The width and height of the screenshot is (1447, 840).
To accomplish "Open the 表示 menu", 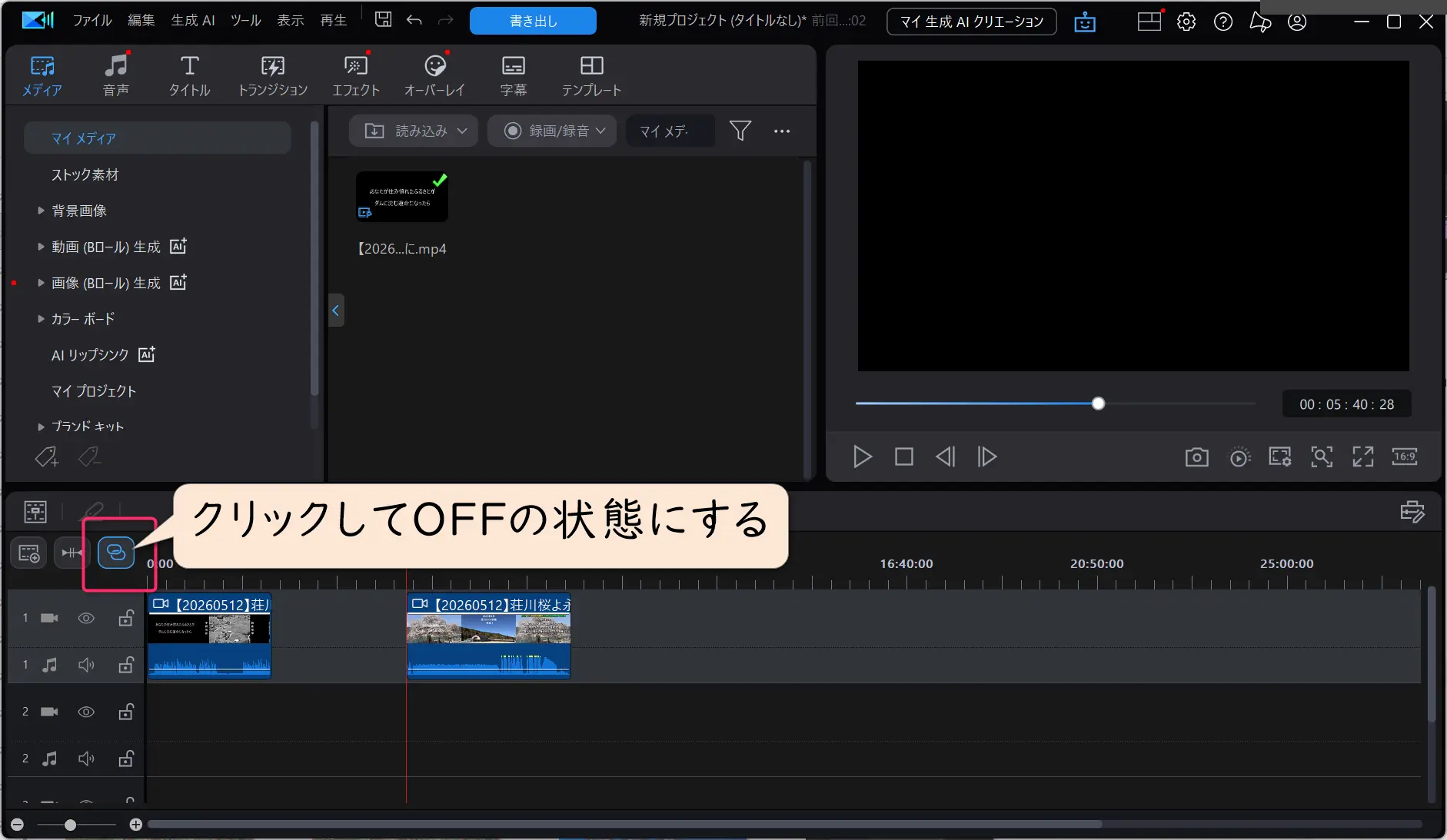I will (291, 21).
